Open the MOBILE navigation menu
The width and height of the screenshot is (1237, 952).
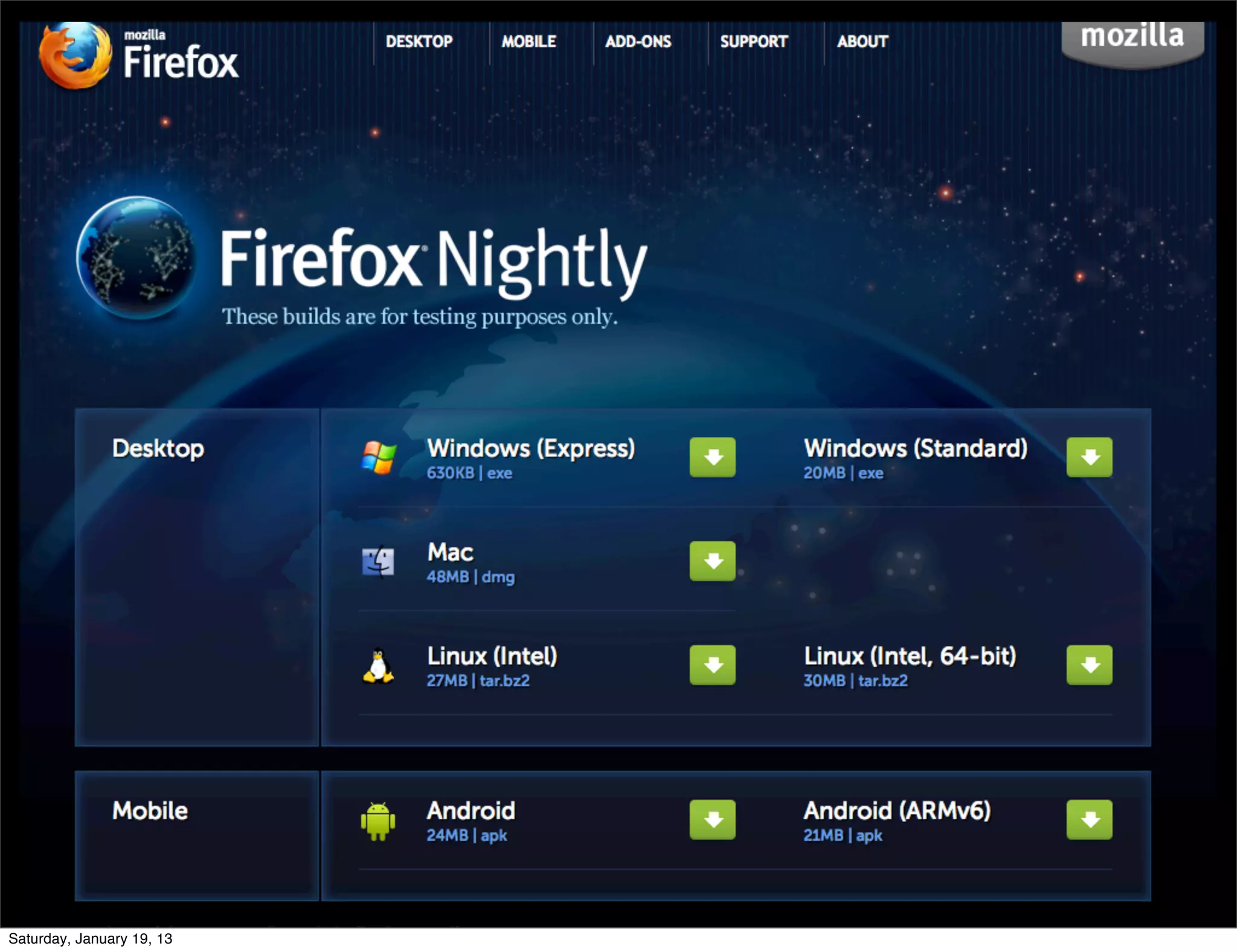pos(529,41)
